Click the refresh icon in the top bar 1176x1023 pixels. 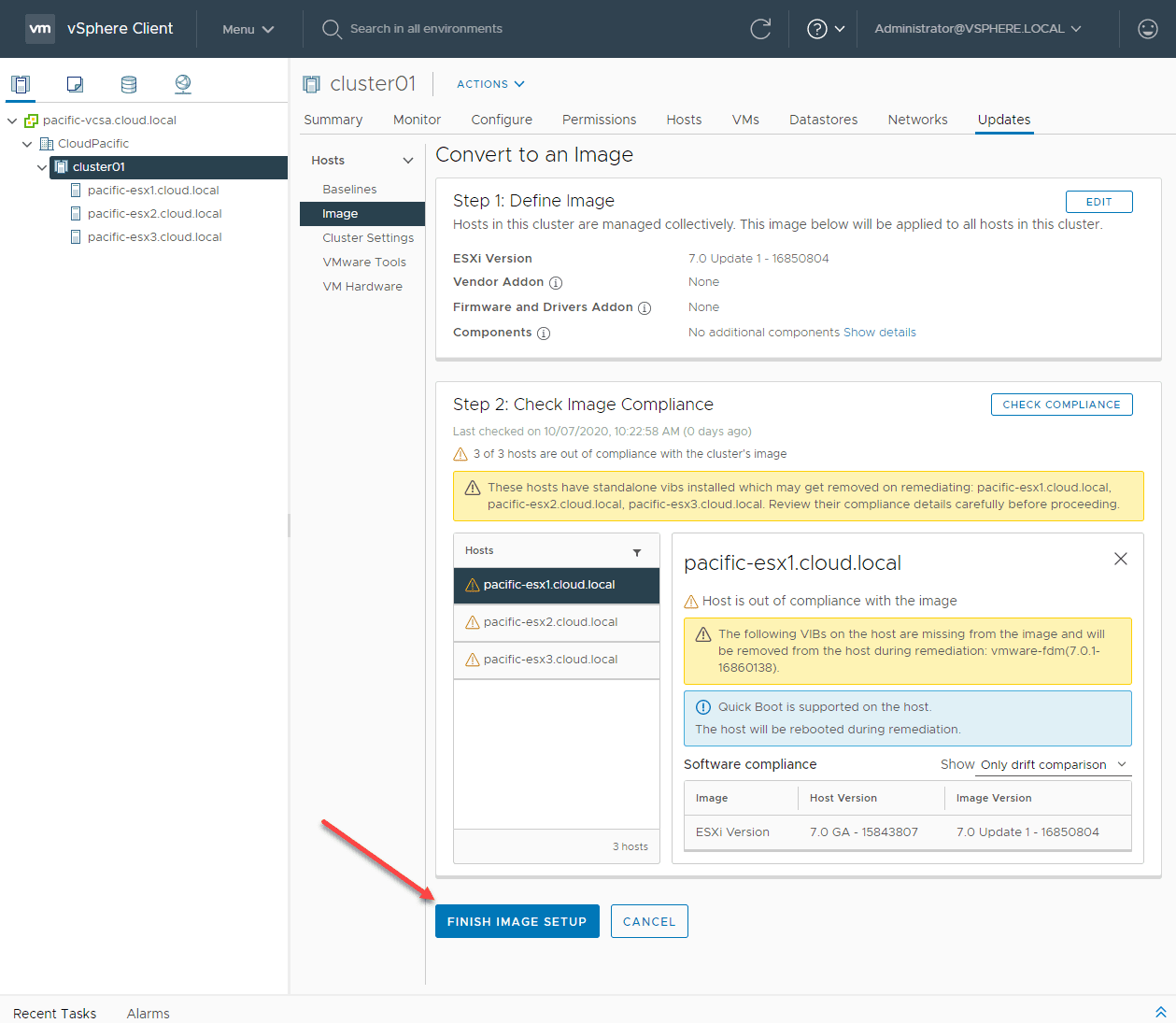(x=760, y=29)
